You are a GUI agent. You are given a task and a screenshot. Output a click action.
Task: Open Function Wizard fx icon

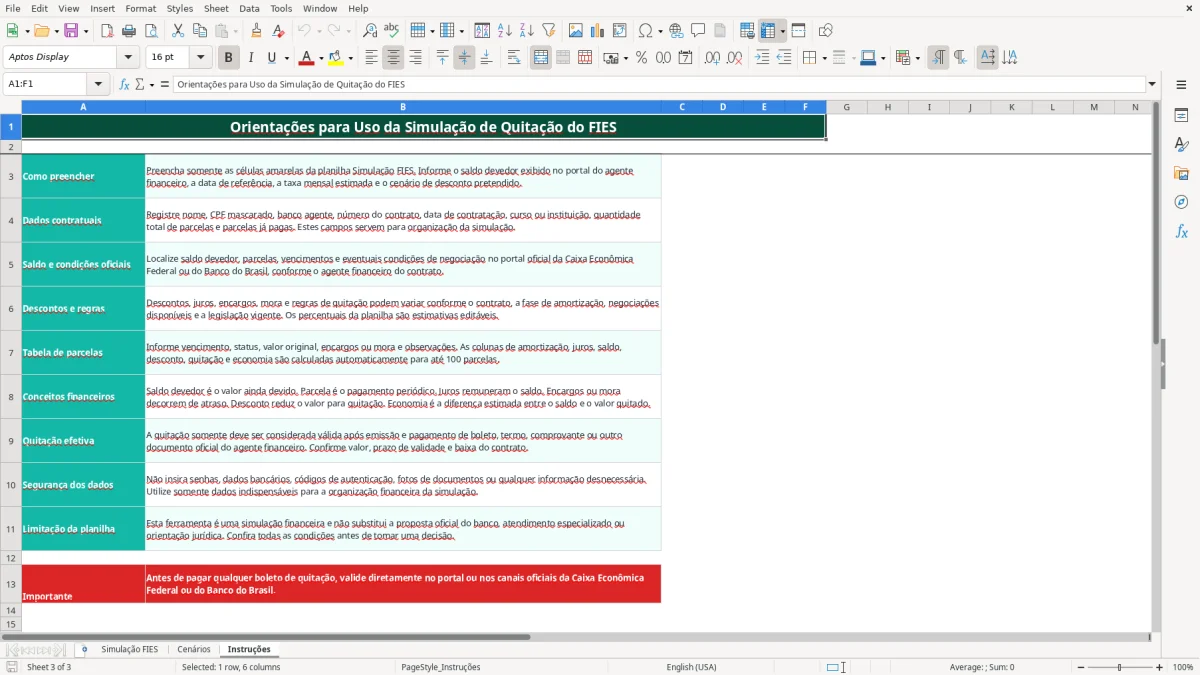click(x=125, y=85)
